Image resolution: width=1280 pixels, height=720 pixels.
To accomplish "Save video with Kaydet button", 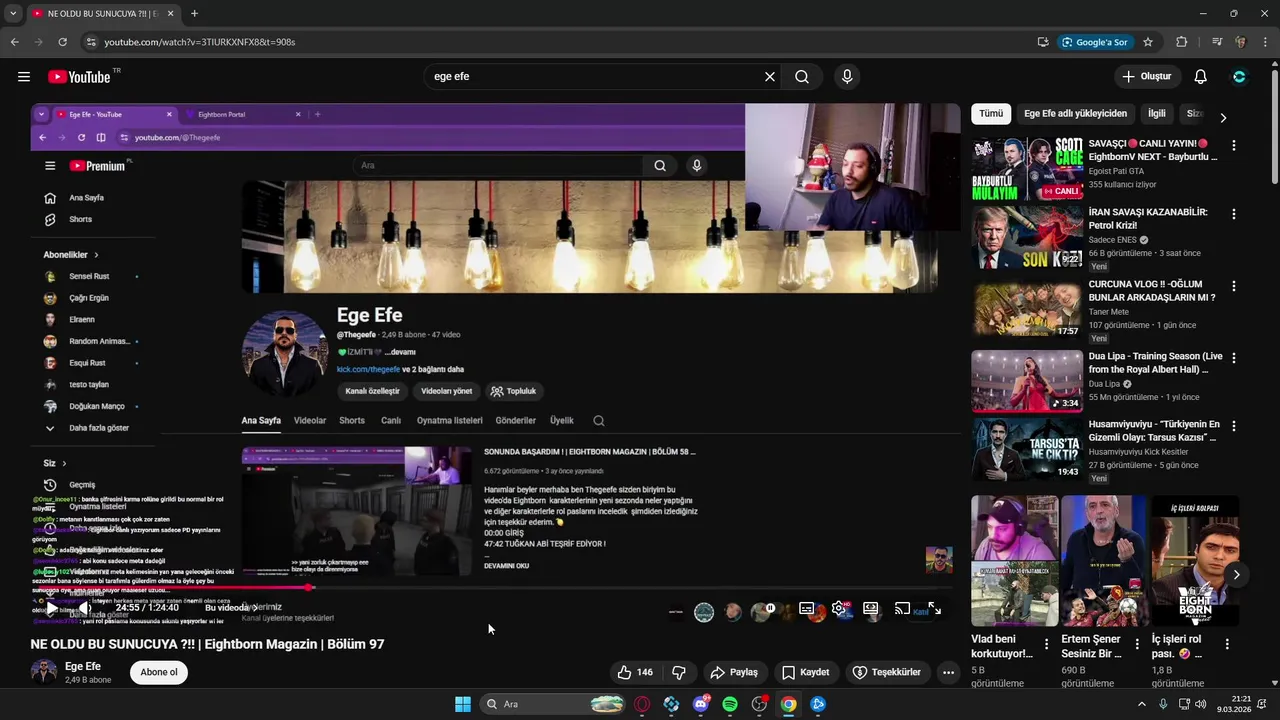I will 805,673.
